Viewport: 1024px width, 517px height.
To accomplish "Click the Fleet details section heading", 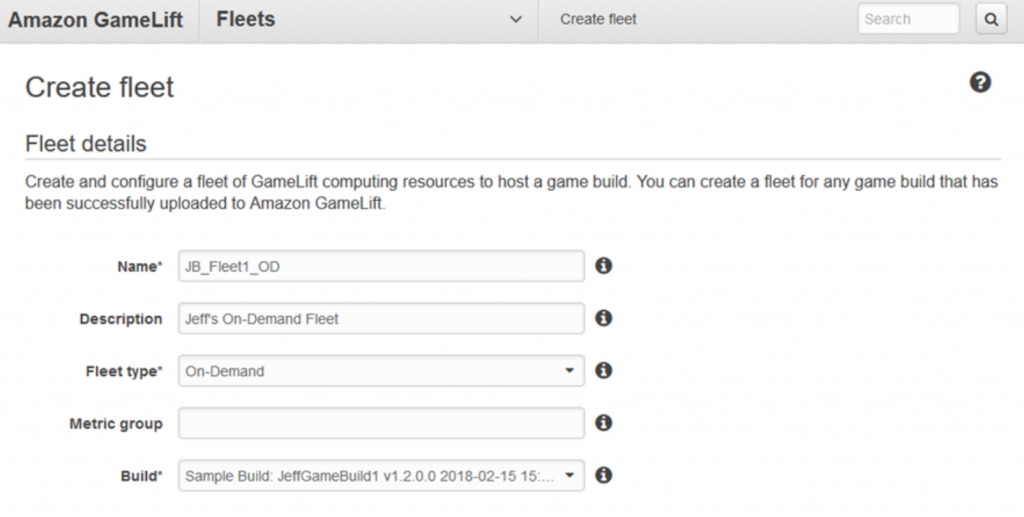I will point(86,144).
